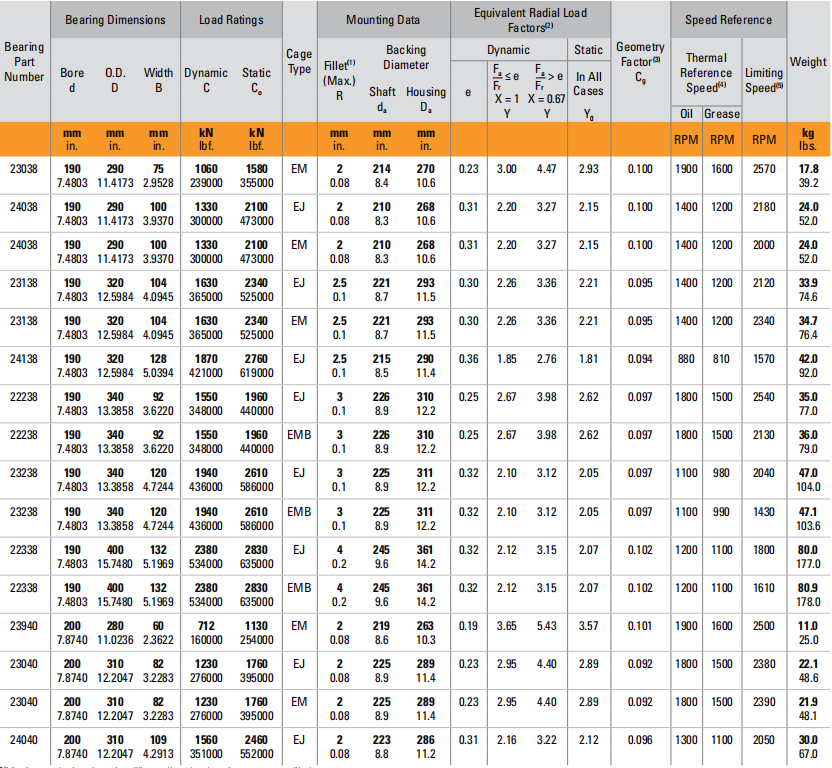Viewport: 832px width, 768px height.
Task: Select width value 128 mm
Action: 158,359
